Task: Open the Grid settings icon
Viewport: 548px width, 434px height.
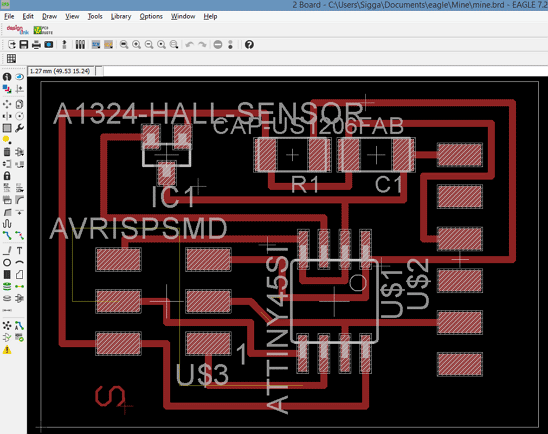Action: 11,58
